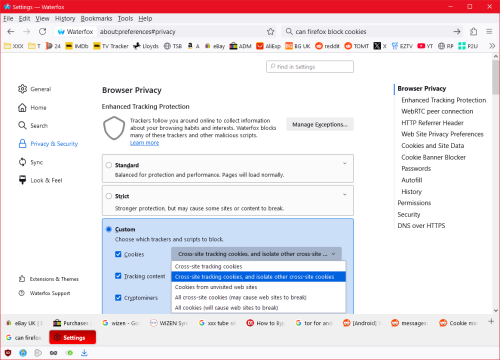Click the Manage Exceptions button
Viewport: 500px width, 360px height.
pyautogui.click(x=320, y=124)
